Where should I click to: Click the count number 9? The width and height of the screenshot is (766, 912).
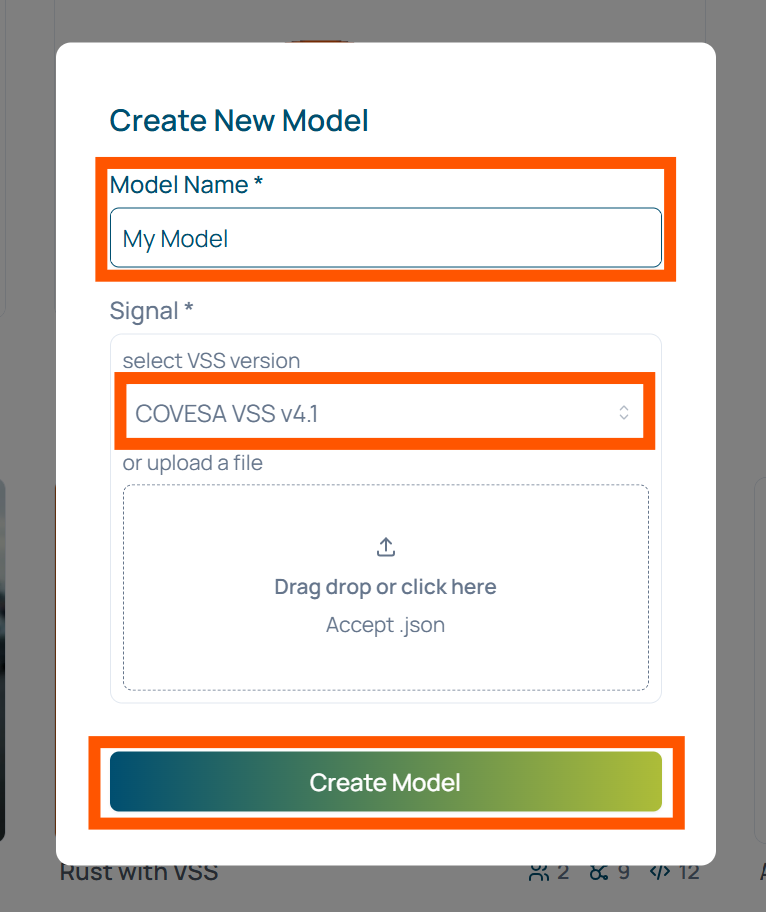[x=623, y=872]
